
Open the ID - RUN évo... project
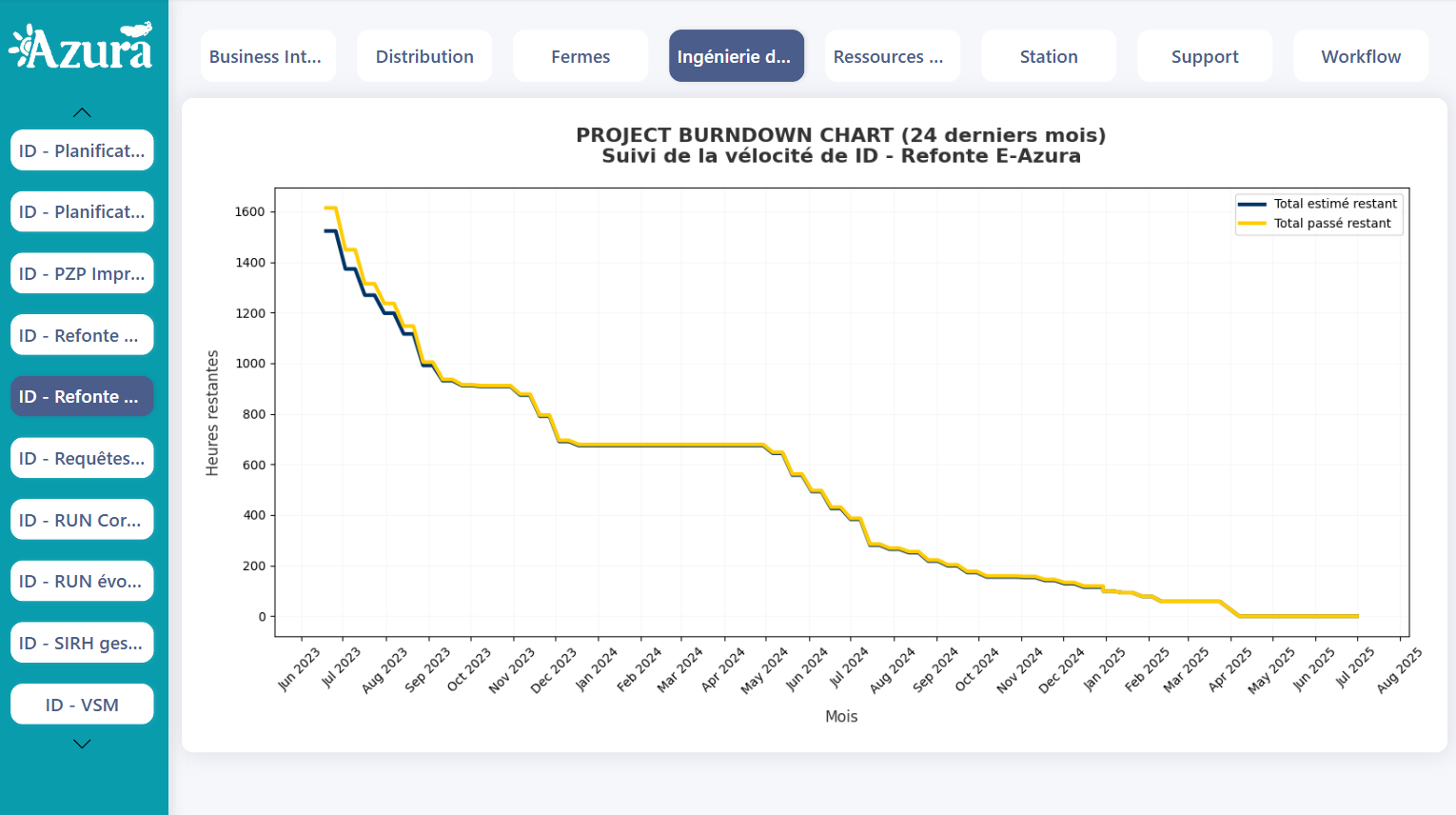pos(82,581)
